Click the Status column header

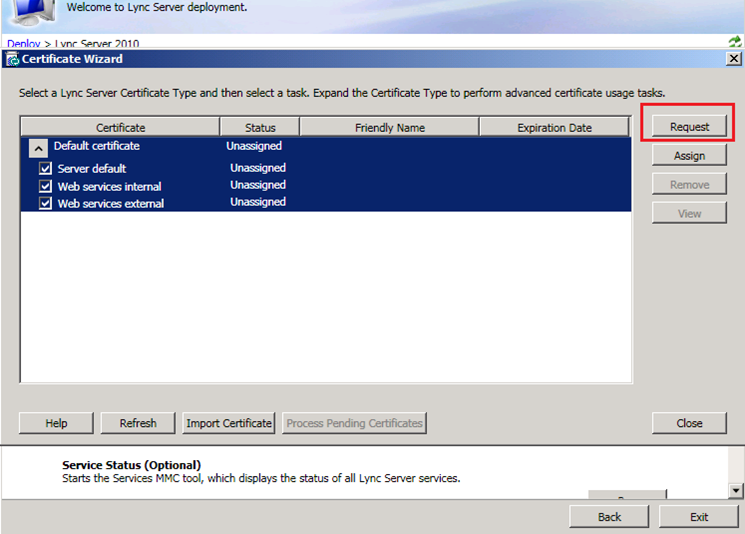click(x=260, y=127)
